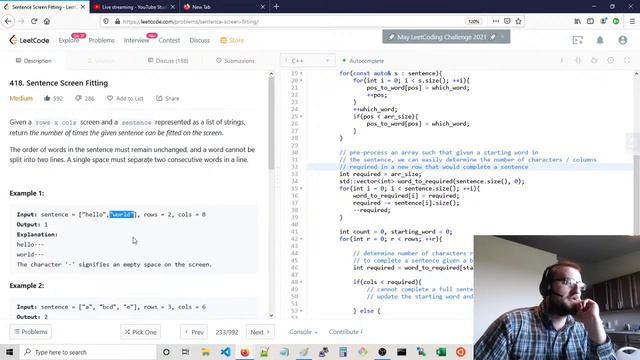Collapse the code fold at line 52

301,311
